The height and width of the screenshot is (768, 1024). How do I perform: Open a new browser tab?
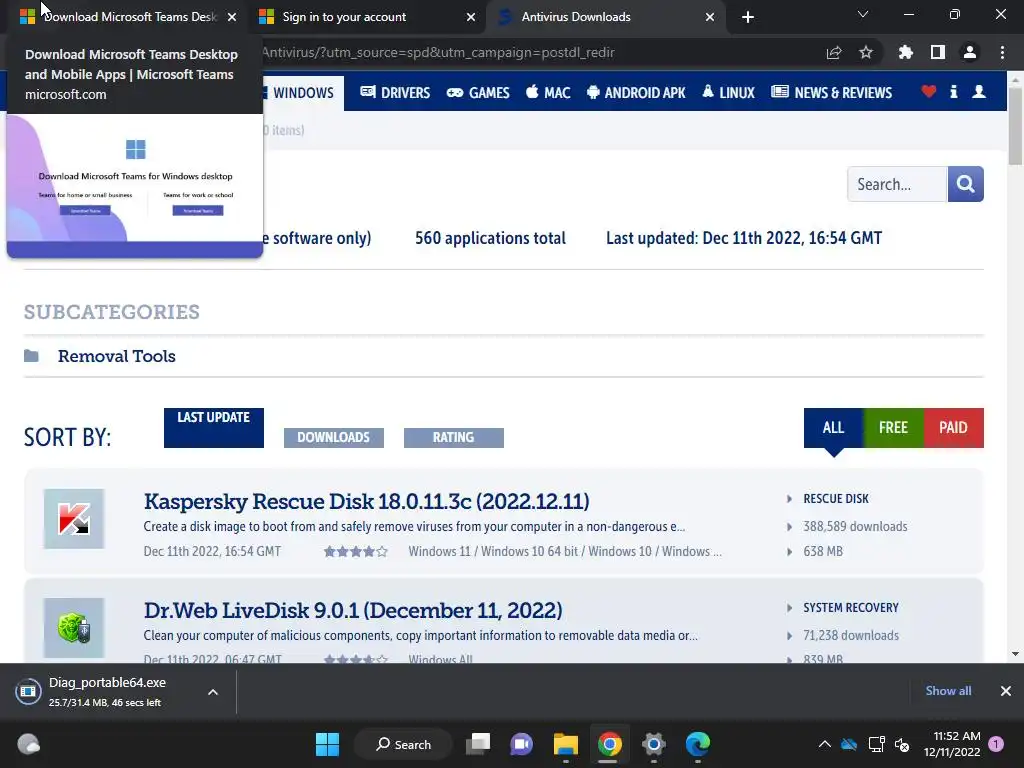coord(748,17)
